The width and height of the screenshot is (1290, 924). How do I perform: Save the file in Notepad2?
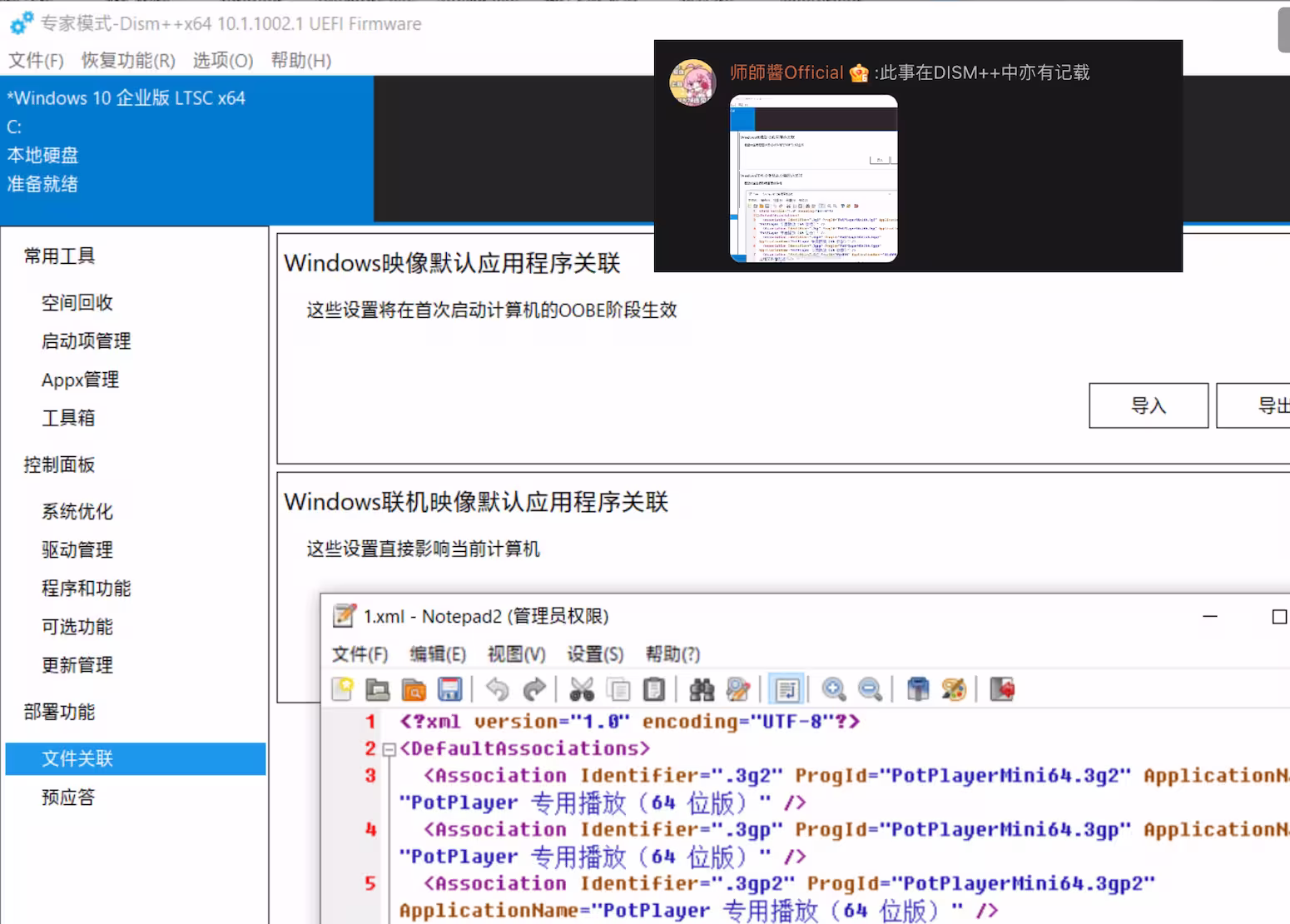tap(448, 689)
